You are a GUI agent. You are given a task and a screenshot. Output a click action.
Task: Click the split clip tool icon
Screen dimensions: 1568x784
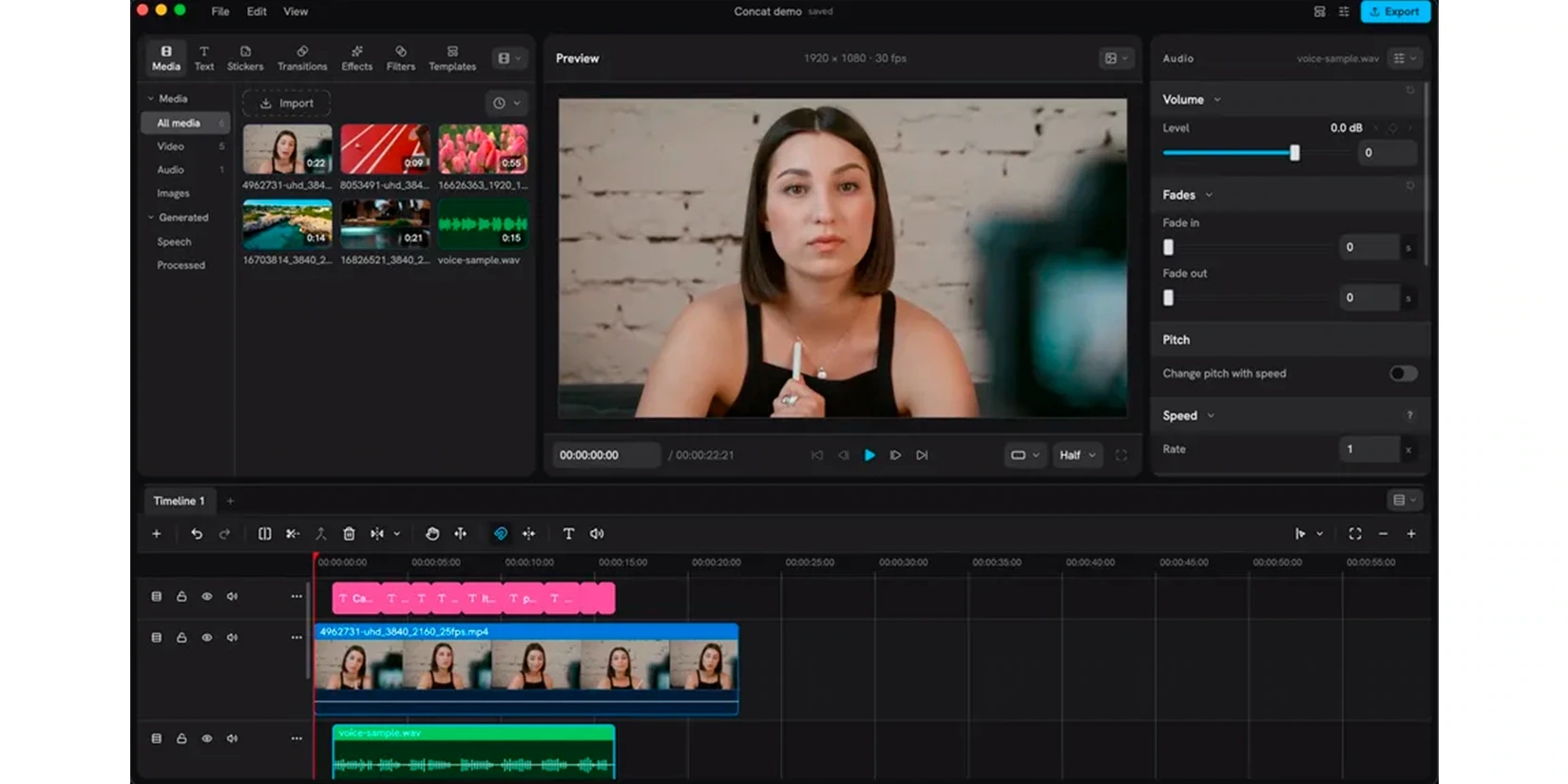[265, 534]
